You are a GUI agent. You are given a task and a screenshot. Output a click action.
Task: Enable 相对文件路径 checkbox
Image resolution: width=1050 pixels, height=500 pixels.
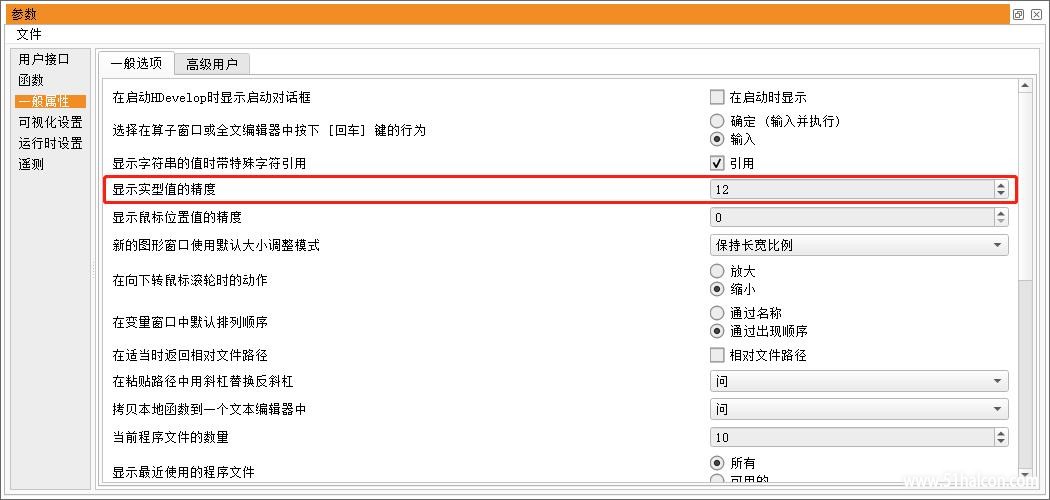(x=717, y=355)
